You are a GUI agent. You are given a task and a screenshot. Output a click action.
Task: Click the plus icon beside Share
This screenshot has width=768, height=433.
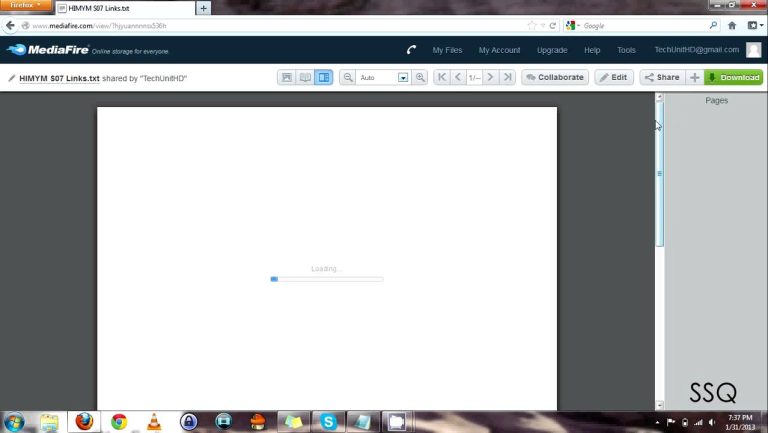pyautogui.click(x=694, y=77)
